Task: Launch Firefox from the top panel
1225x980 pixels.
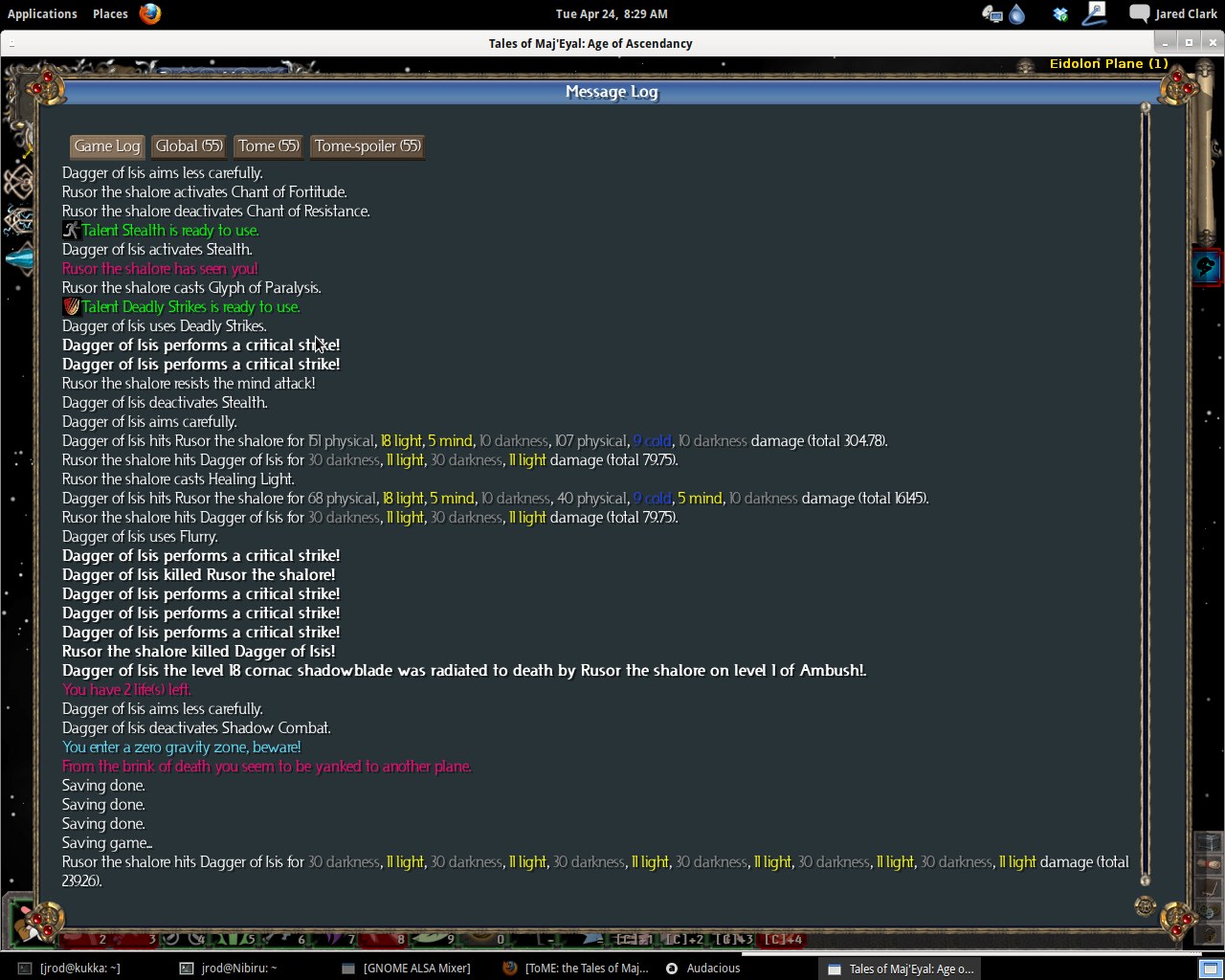Action: click(x=150, y=13)
